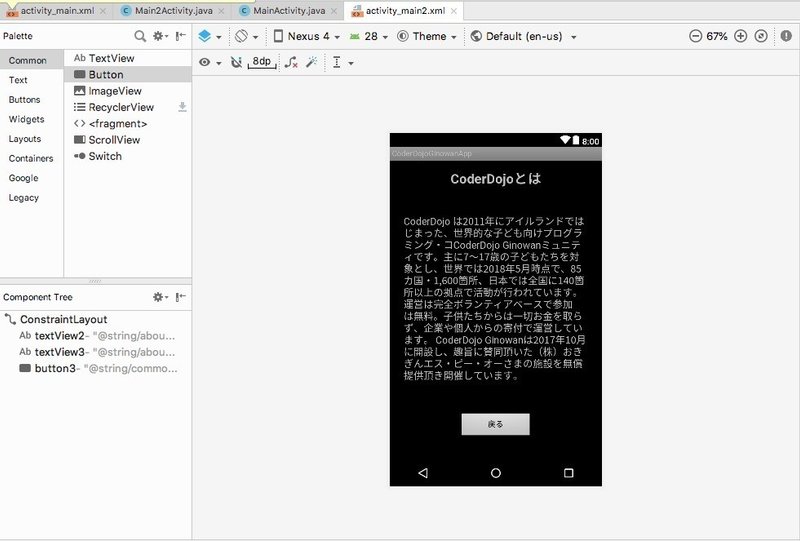800x541 pixels.
Task: Close the Main2Activity.java tab
Action: pos(221,11)
